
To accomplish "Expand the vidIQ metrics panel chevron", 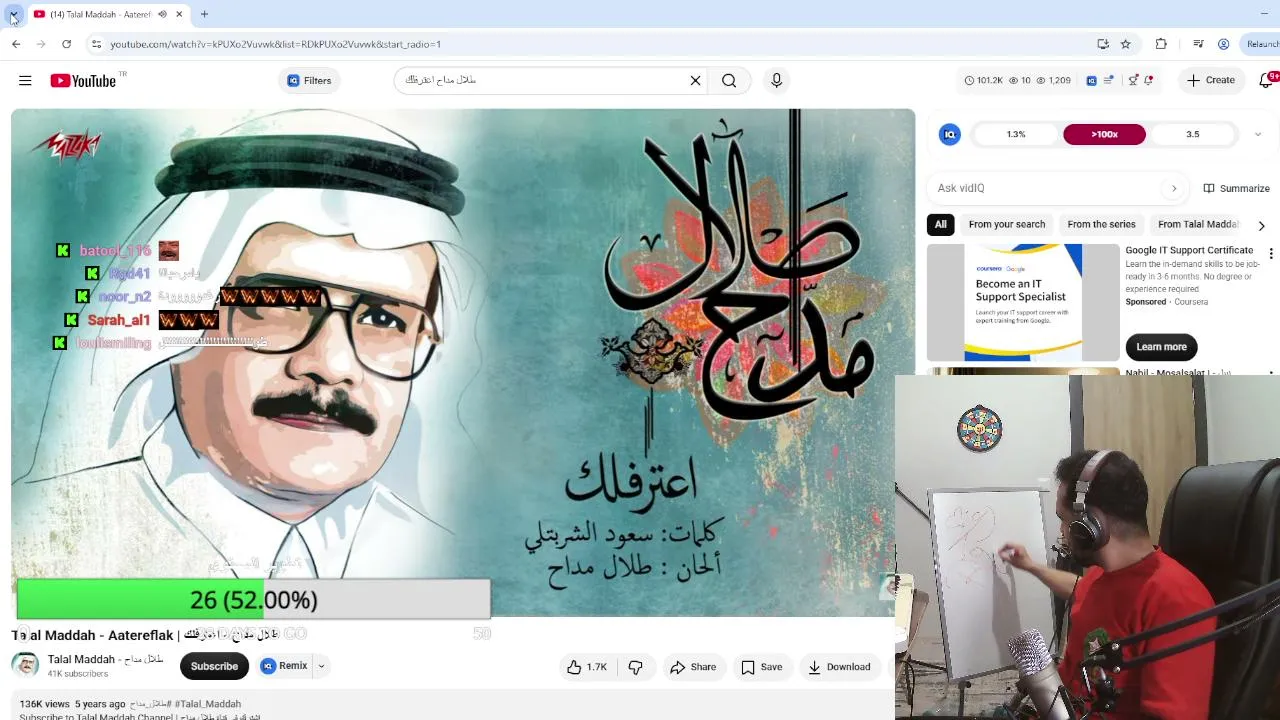I will (1258, 134).
